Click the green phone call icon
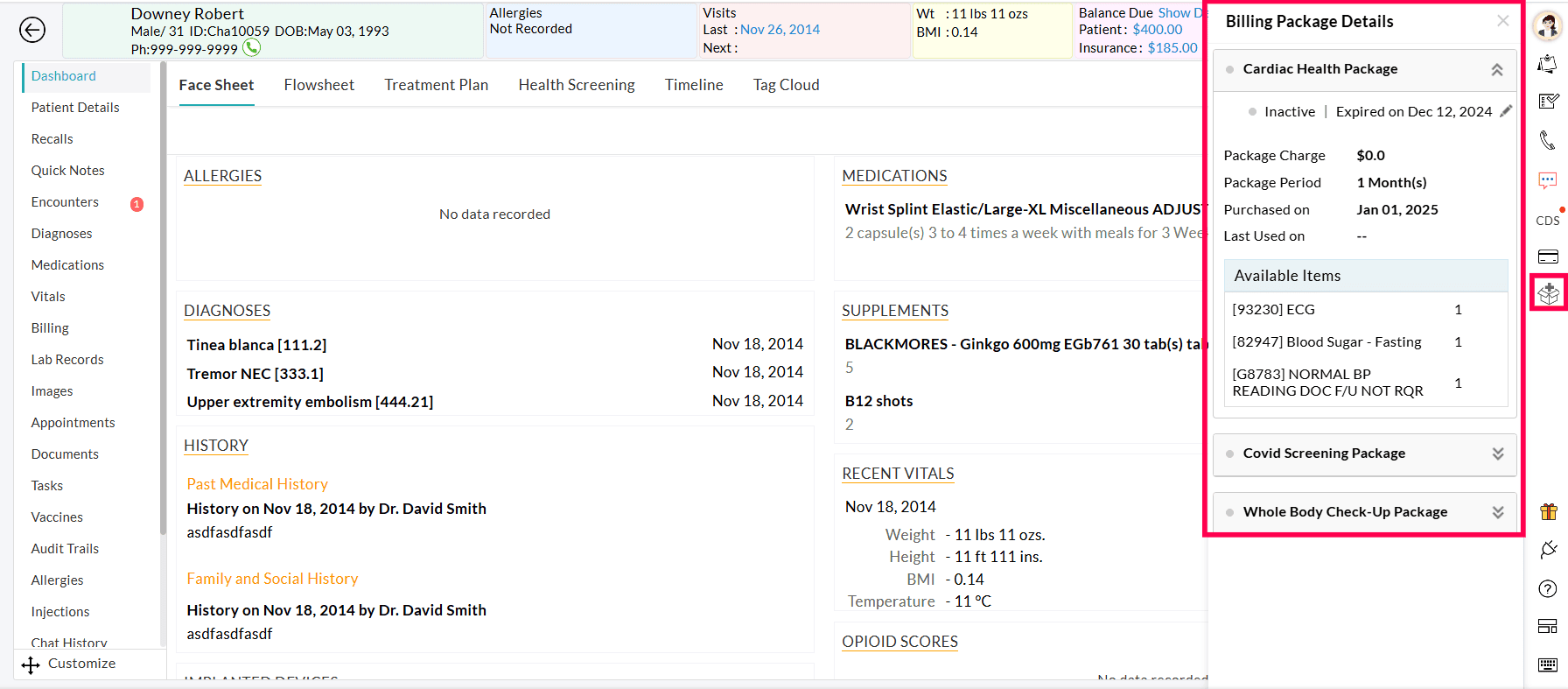Screen dimensions: 1568x689 [252, 48]
